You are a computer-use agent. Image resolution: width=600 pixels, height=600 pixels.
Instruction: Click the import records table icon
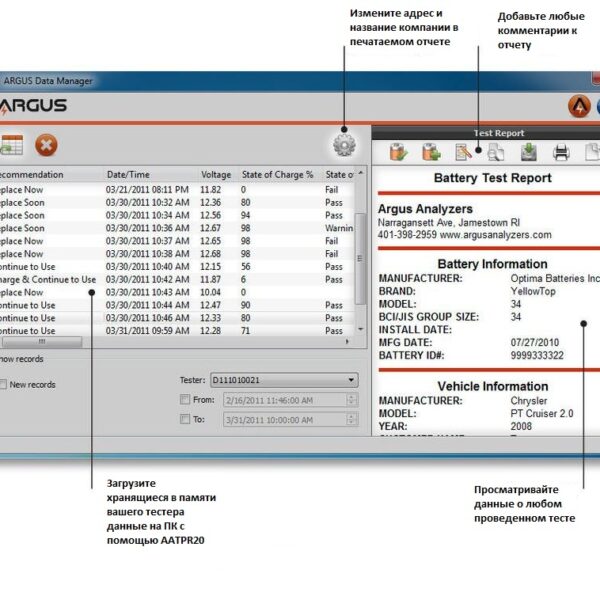pos(11,145)
